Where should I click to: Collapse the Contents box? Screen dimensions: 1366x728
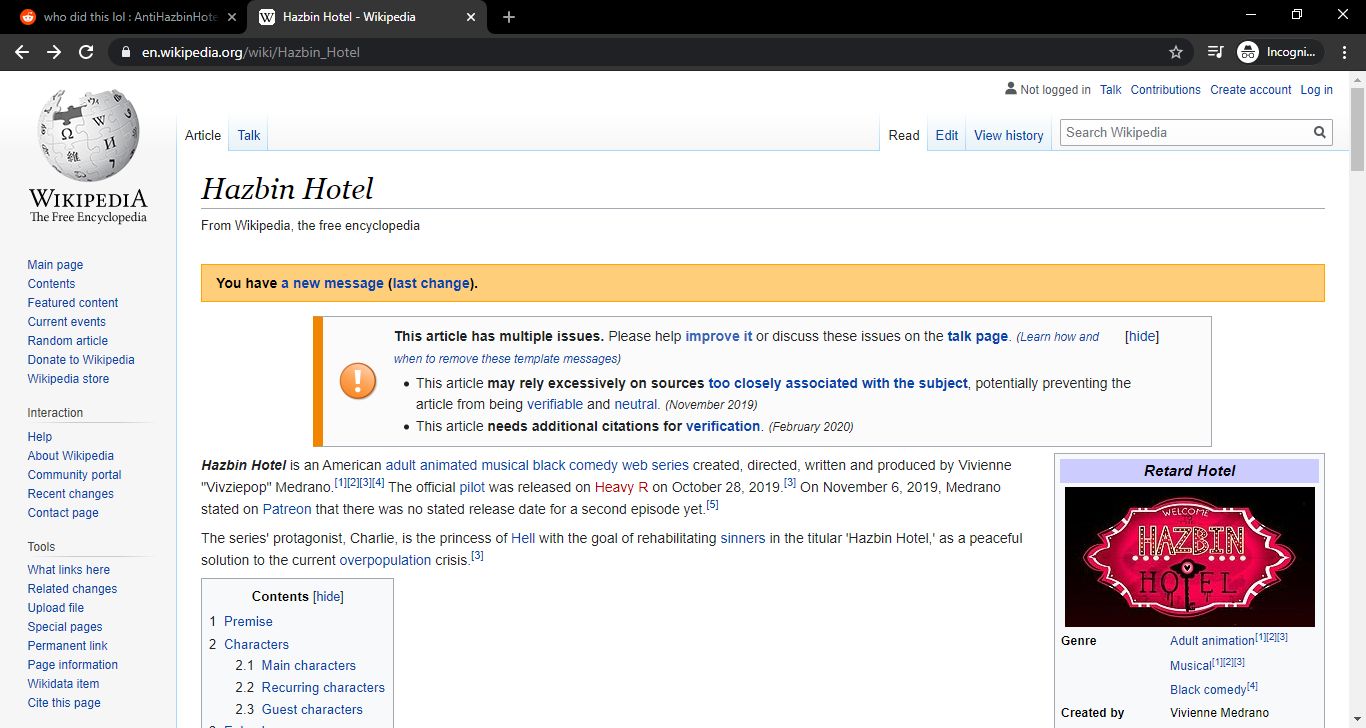328,596
